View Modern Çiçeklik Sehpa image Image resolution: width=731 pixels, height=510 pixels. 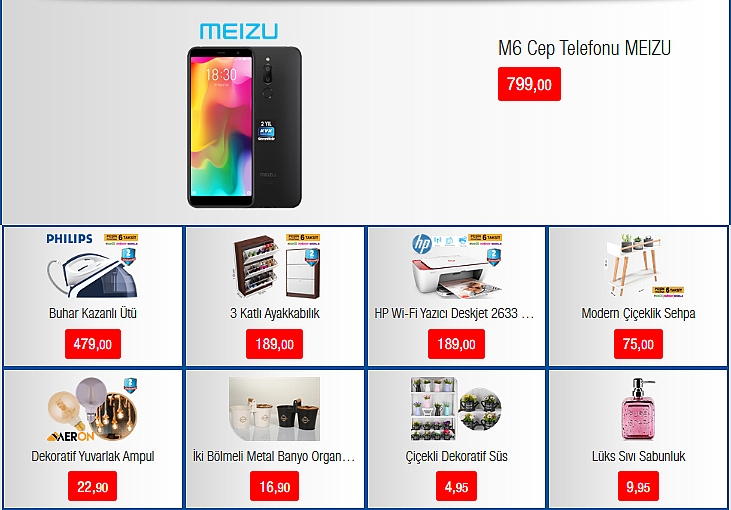(x=638, y=266)
